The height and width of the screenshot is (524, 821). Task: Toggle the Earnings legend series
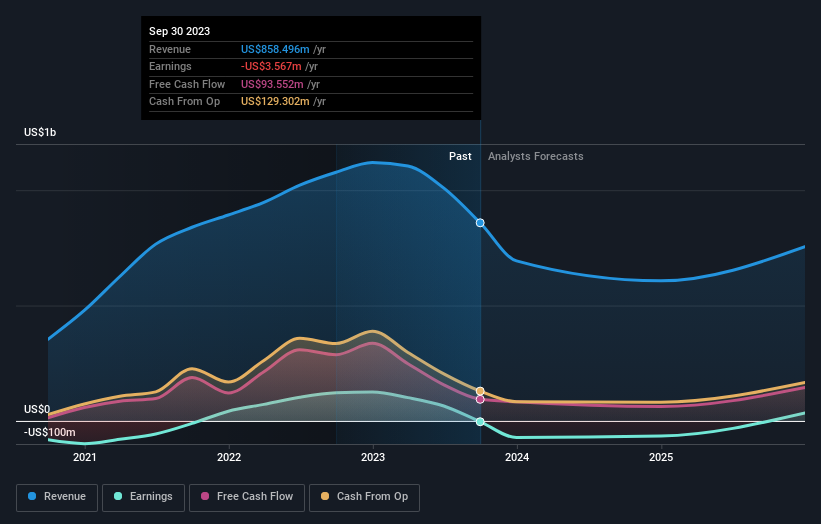point(143,497)
